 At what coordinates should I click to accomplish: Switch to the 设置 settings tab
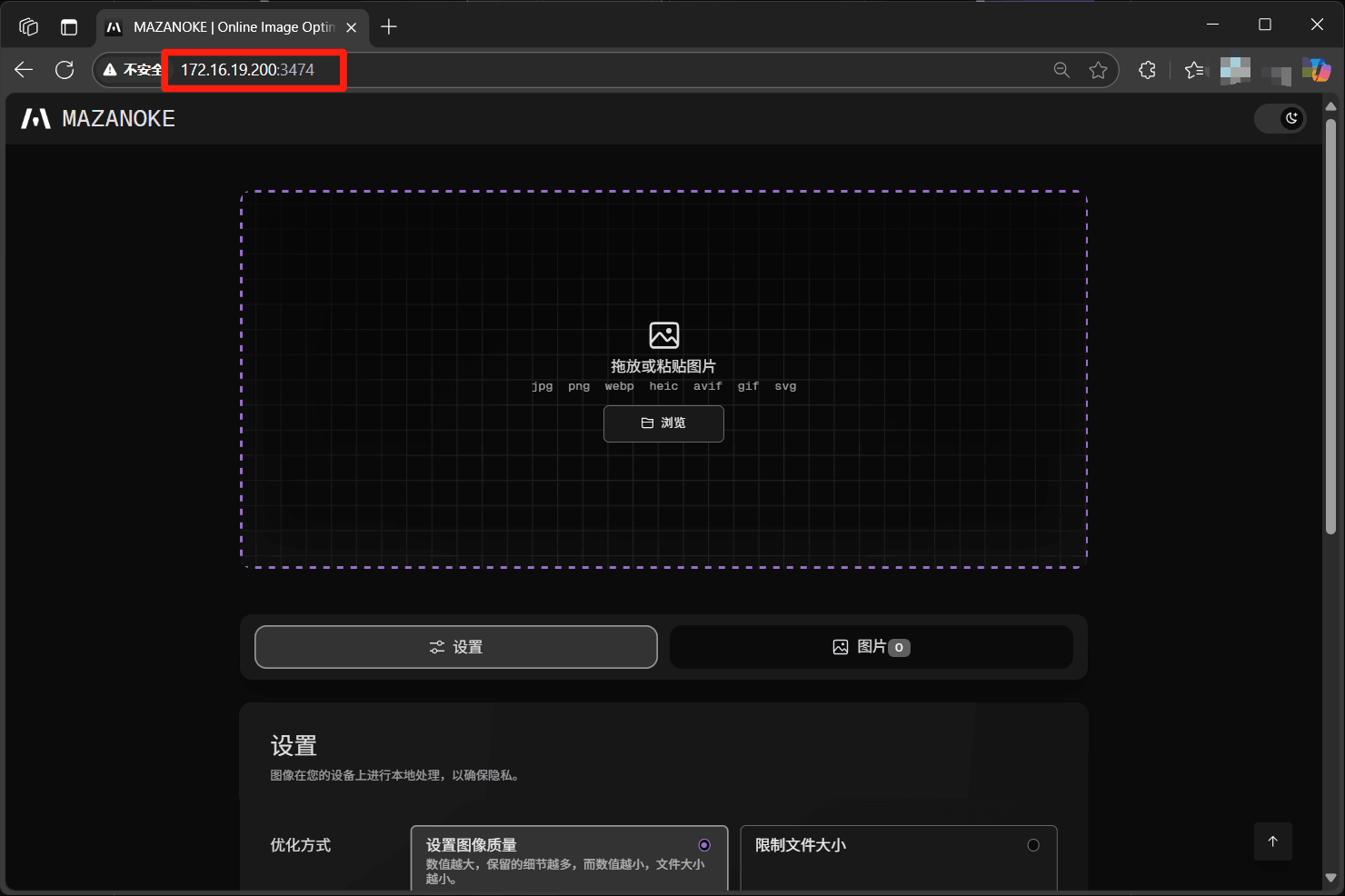click(x=455, y=647)
